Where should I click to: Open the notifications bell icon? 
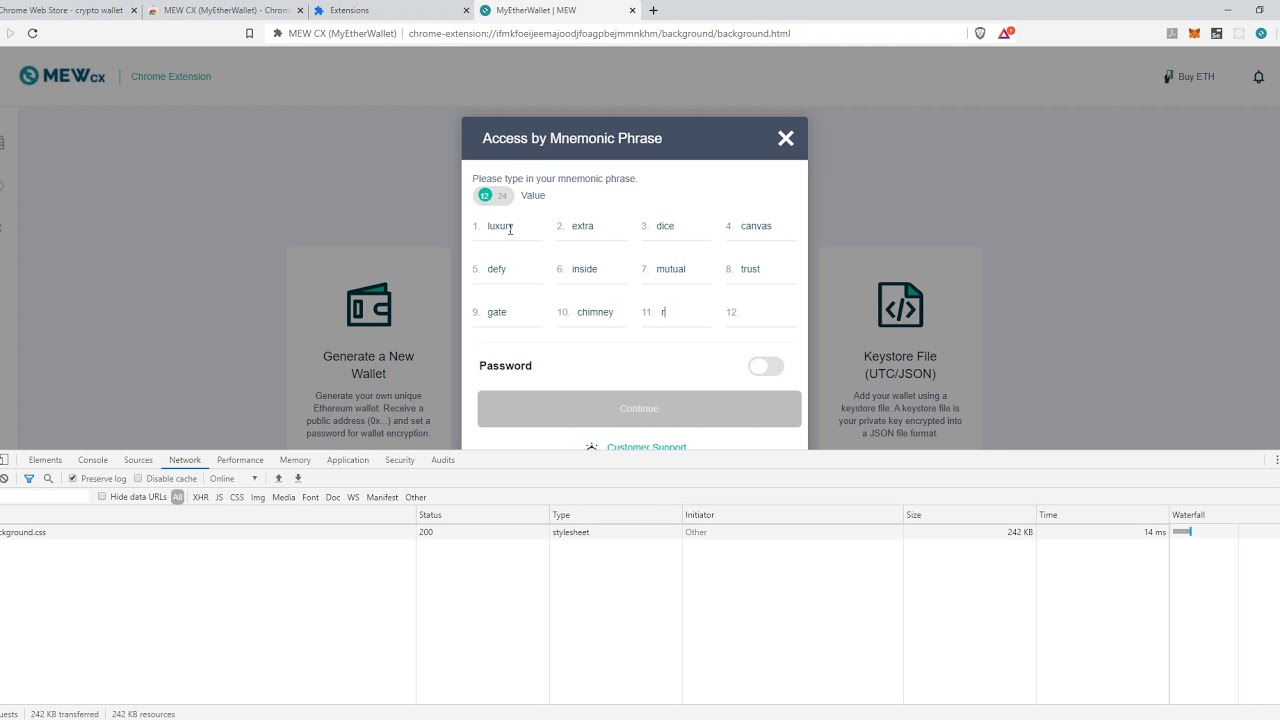(1258, 77)
